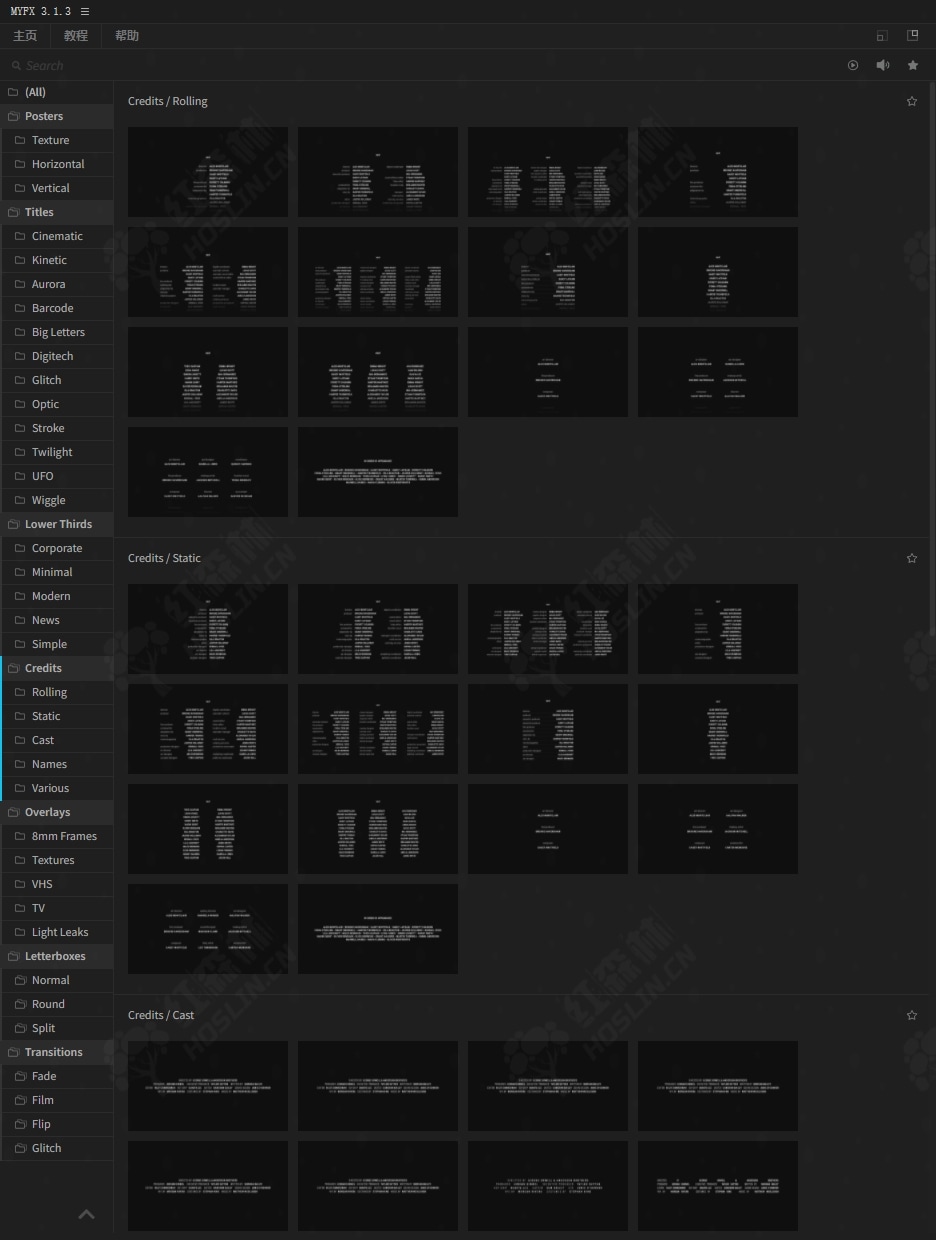Collapse the Credits category
This screenshot has height=1240, width=936.
pyautogui.click(x=57, y=668)
